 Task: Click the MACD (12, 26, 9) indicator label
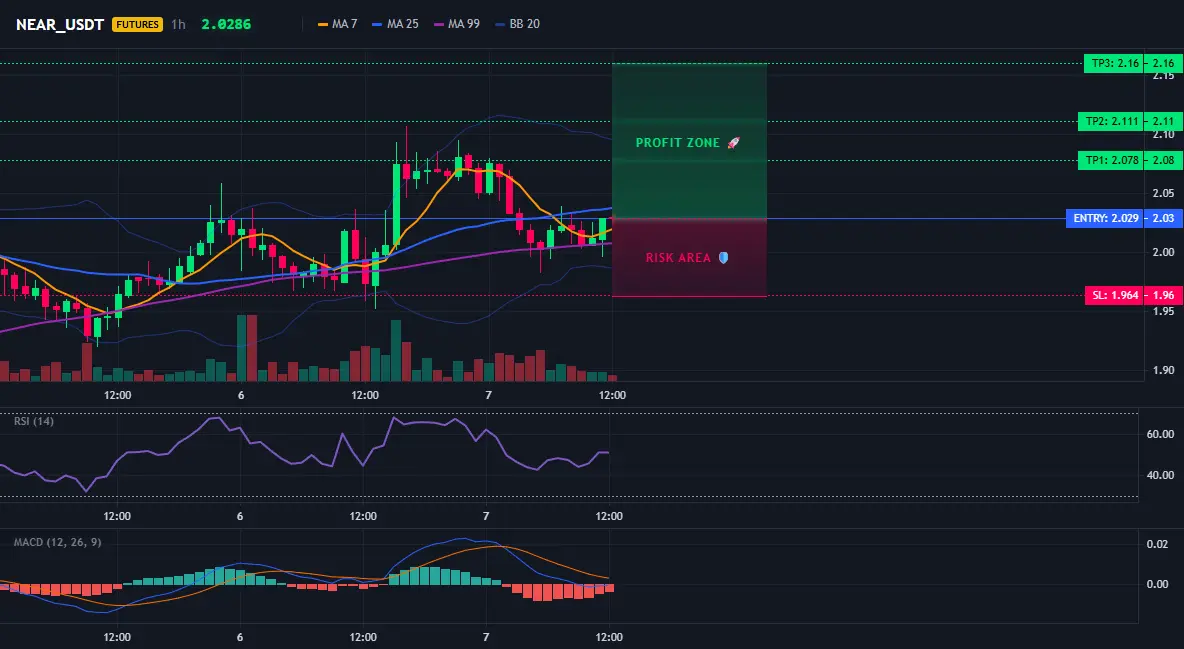click(x=57, y=542)
